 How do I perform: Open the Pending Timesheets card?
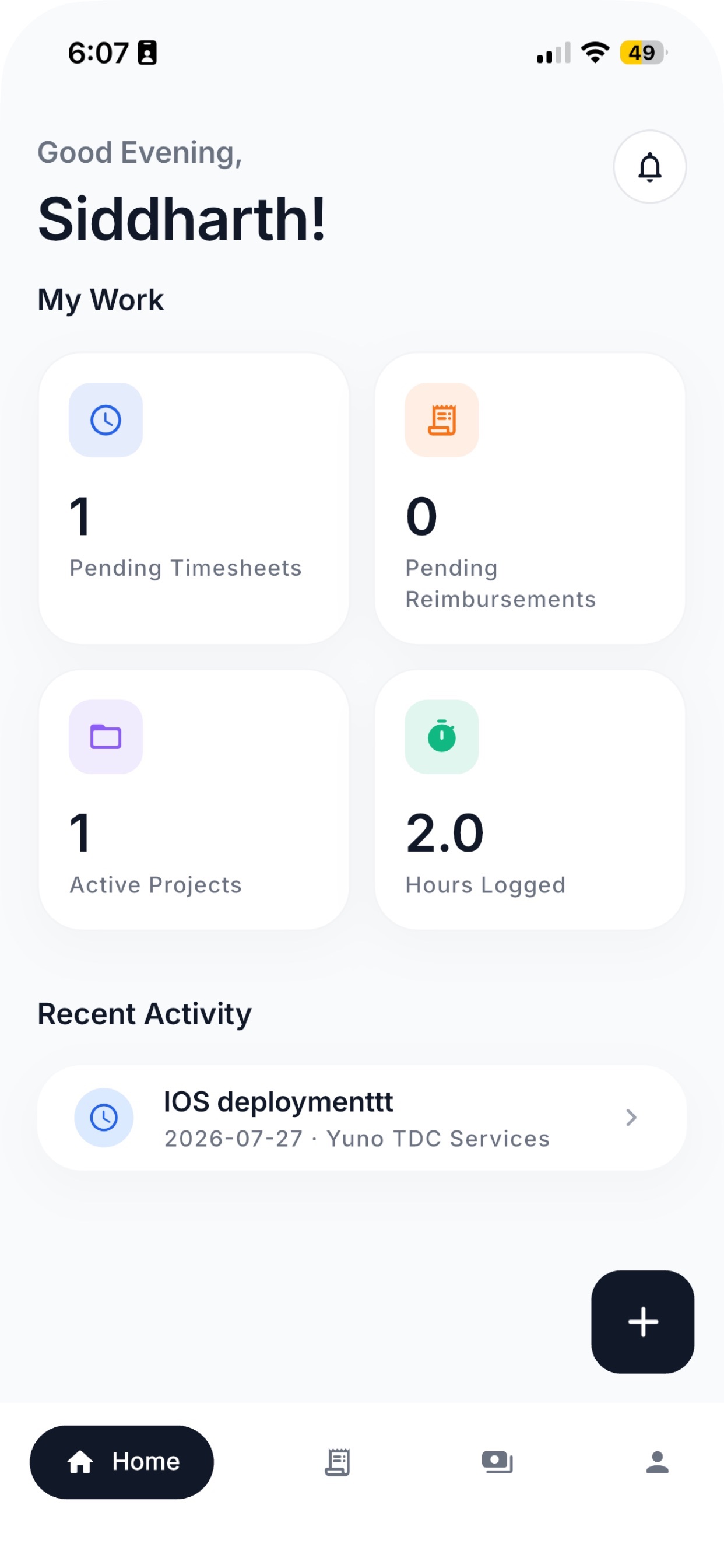(x=194, y=499)
